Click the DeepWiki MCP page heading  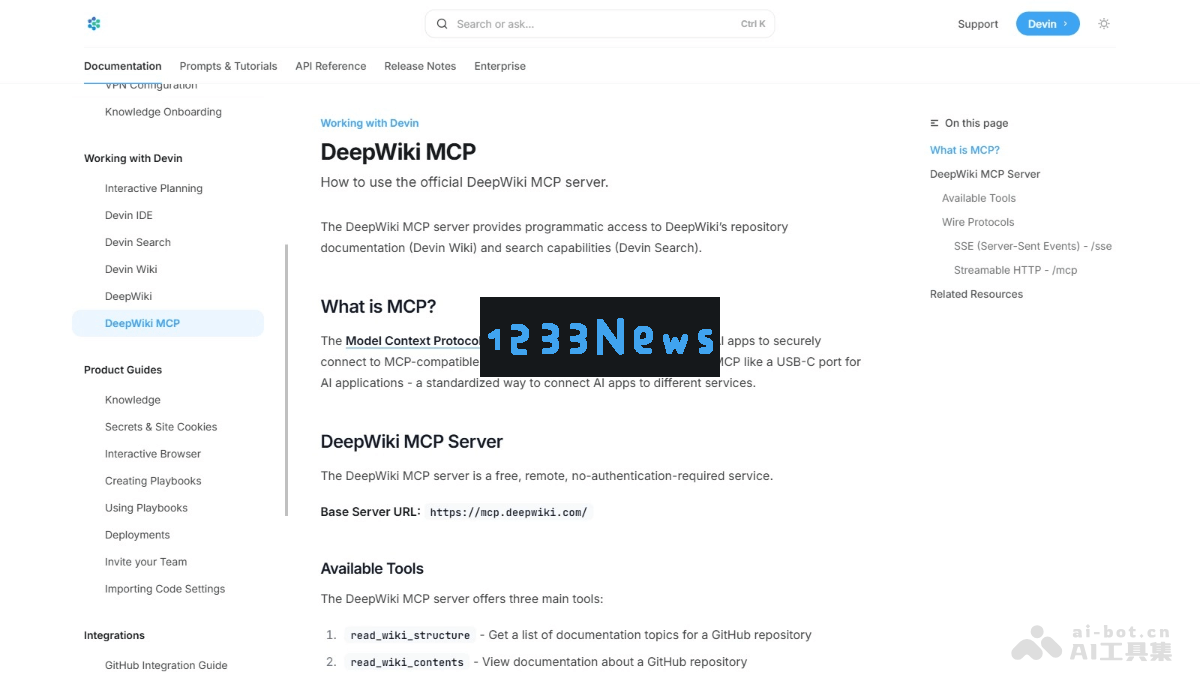coord(398,152)
